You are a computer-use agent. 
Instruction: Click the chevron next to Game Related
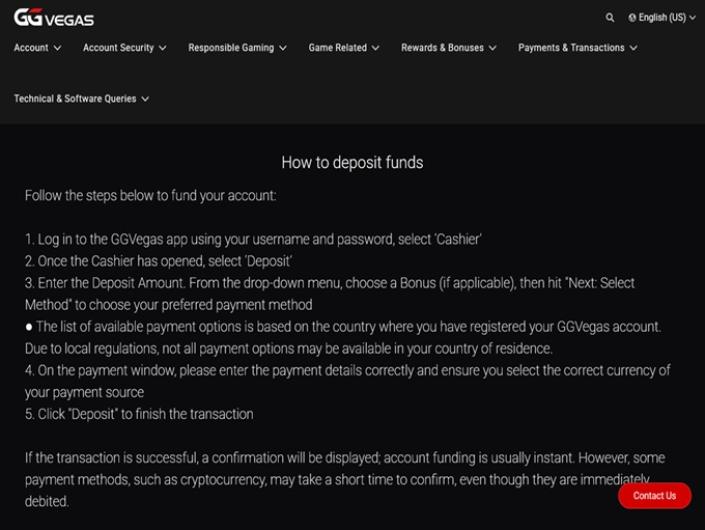coord(375,48)
